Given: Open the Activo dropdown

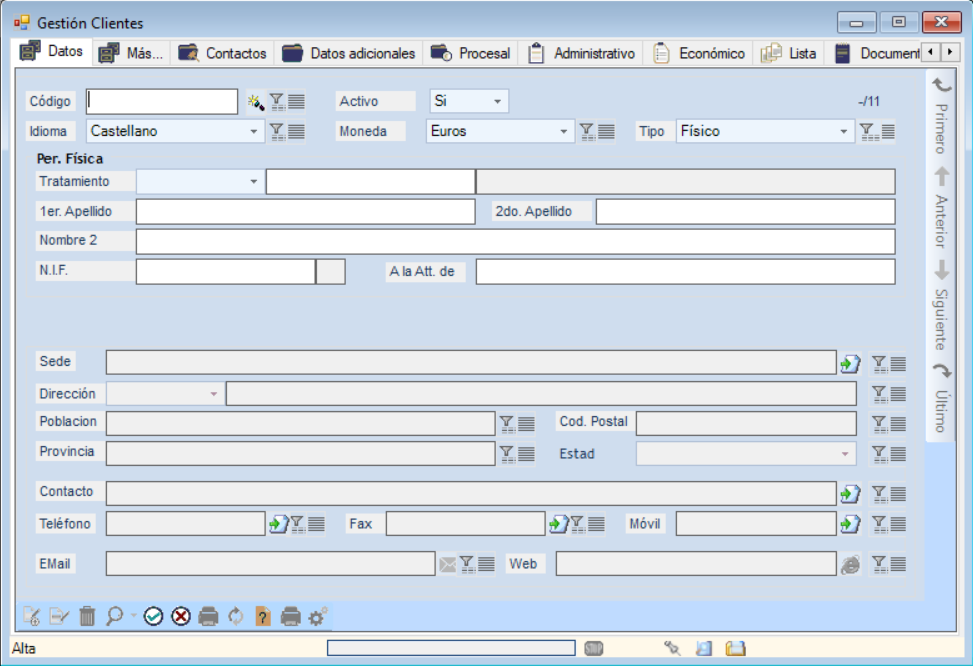Looking at the screenshot, I should 497,102.
